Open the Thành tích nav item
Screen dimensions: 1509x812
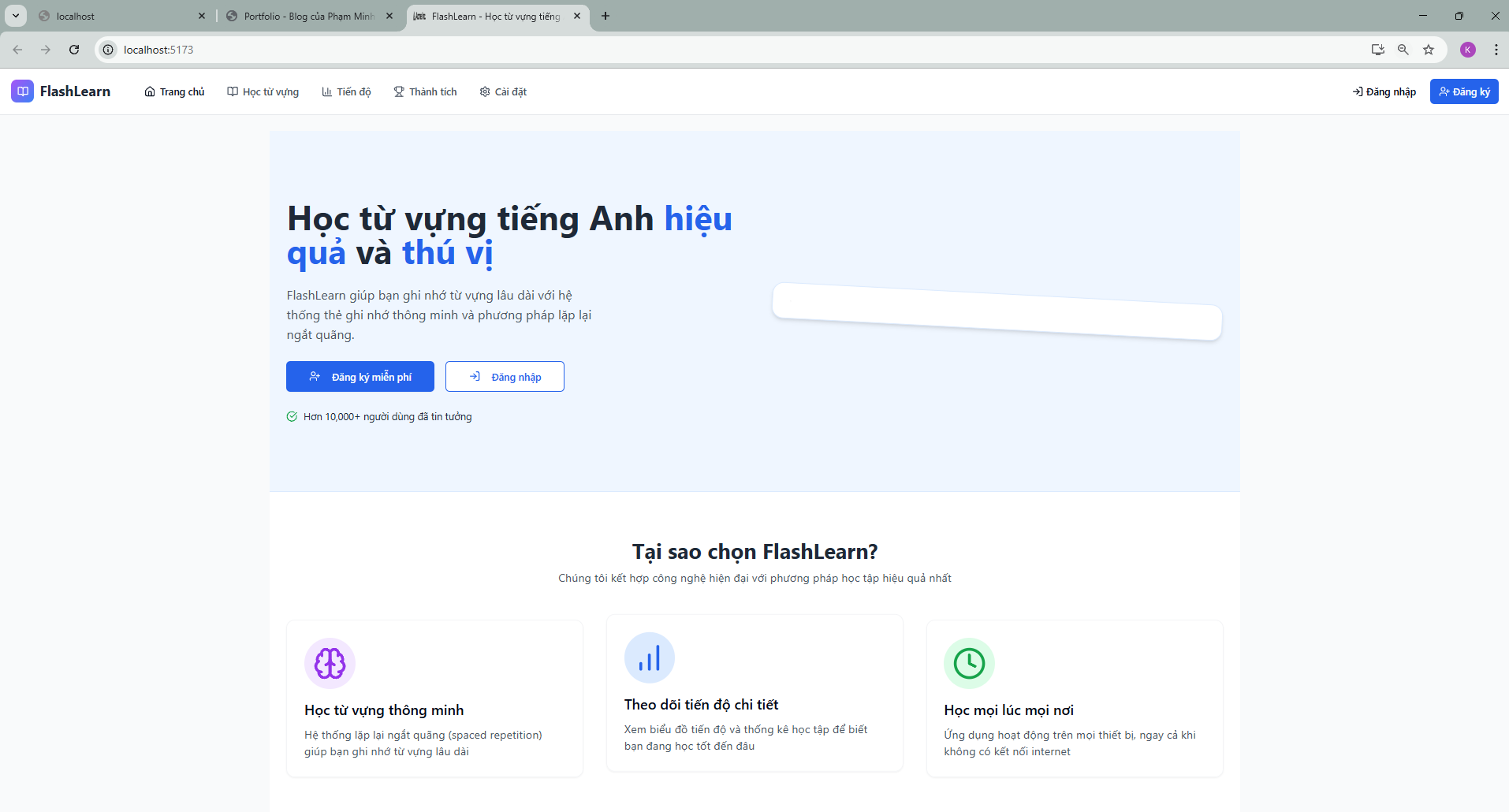[x=425, y=92]
